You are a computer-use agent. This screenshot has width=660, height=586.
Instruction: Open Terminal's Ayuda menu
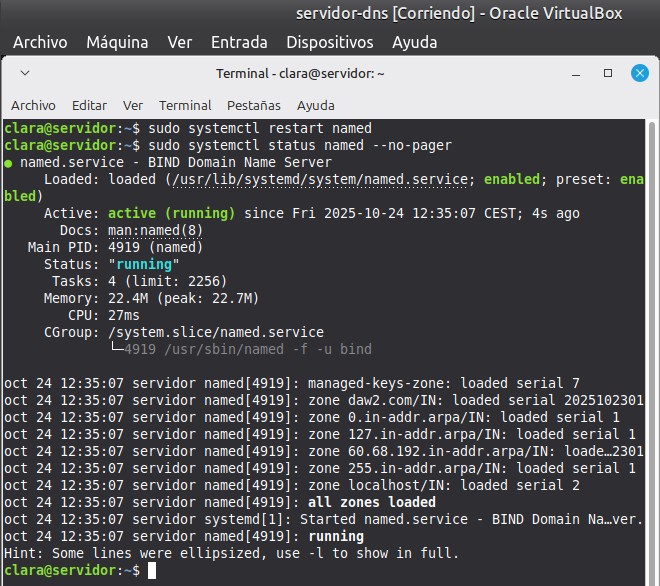316,105
